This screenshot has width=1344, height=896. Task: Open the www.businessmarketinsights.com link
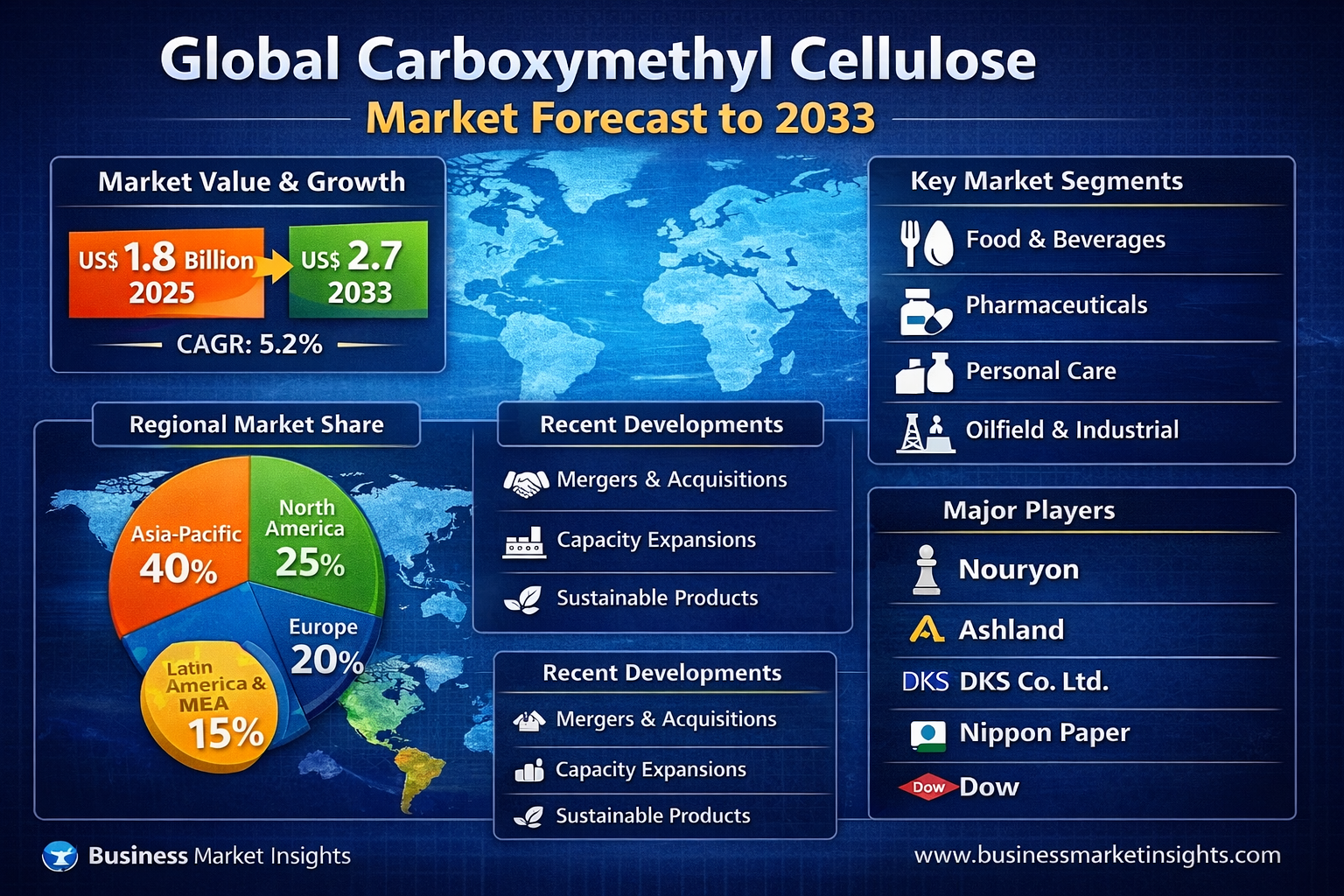point(1097,855)
